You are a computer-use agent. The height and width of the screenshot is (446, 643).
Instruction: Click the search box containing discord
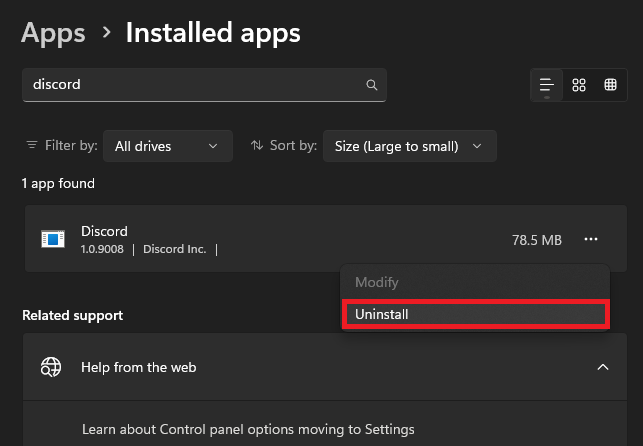point(204,85)
